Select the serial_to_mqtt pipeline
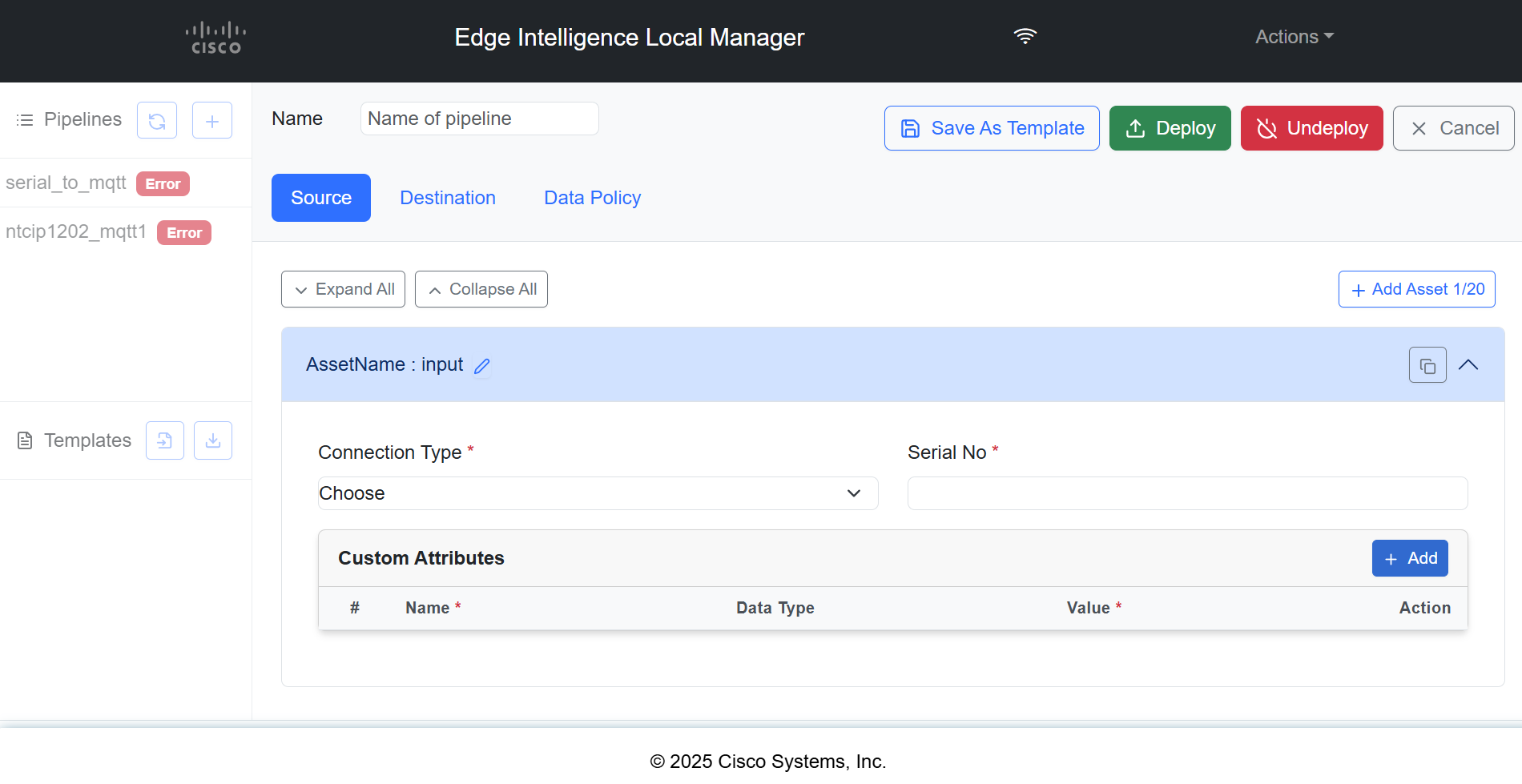This screenshot has height=784, width=1522. click(x=66, y=183)
